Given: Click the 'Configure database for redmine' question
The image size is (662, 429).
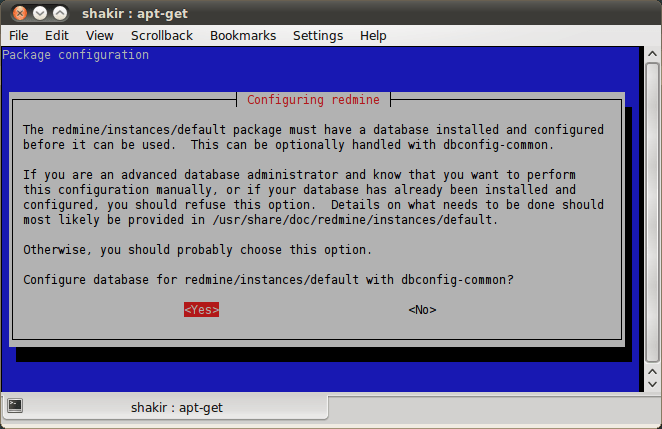Looking at the screenshot, I should (x=268, y=280).
